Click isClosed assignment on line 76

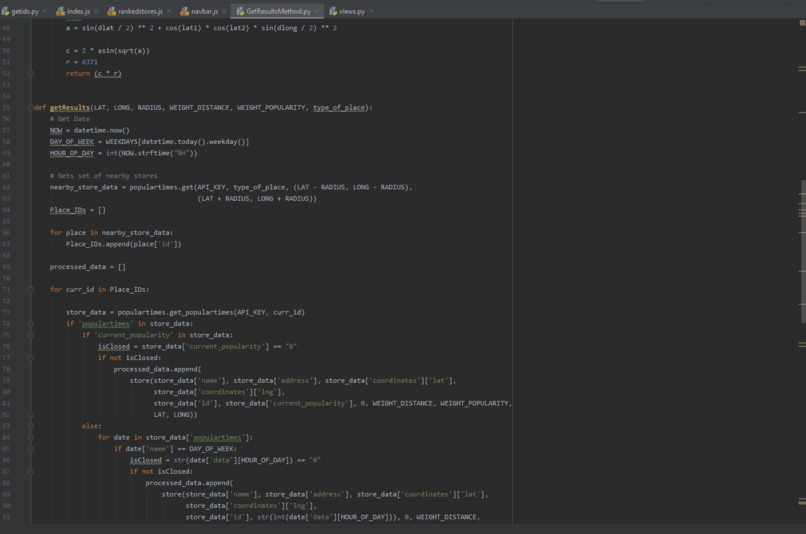(197, 346)
